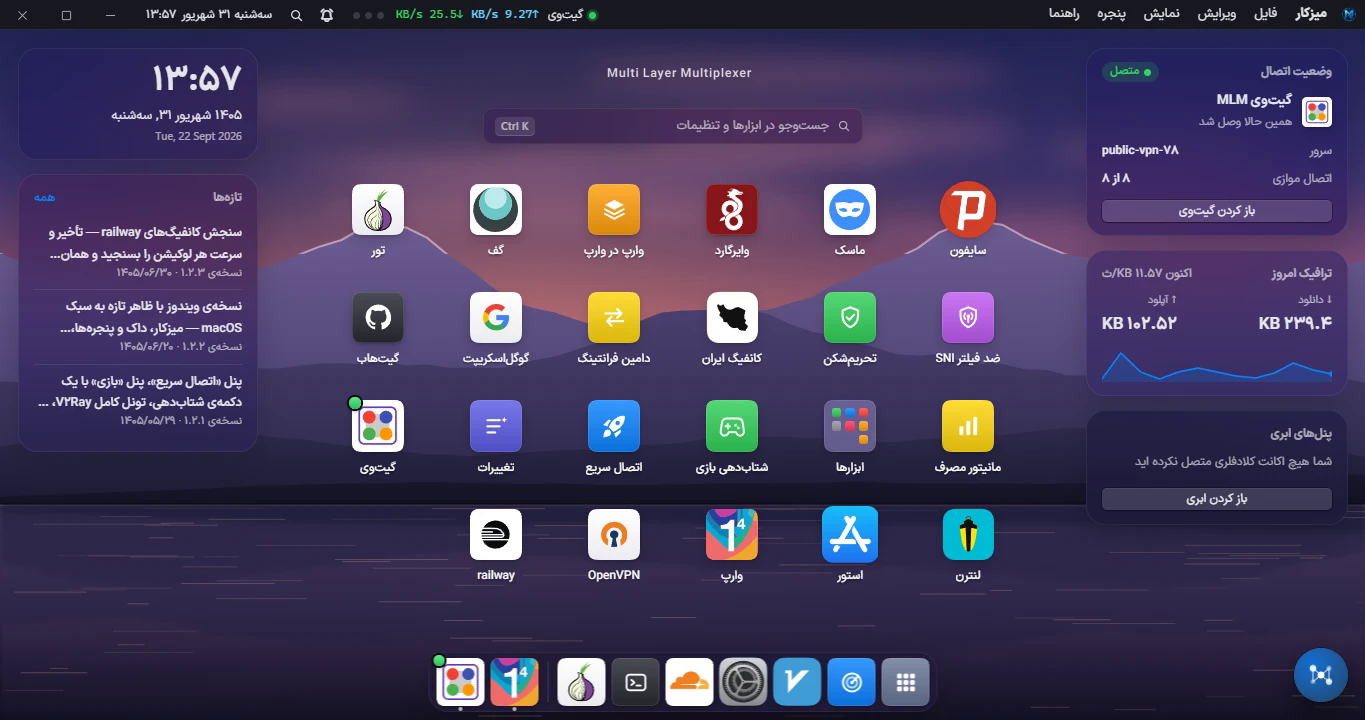
Task: Open the terminal icon in the dock
Action: click(635, 682)
